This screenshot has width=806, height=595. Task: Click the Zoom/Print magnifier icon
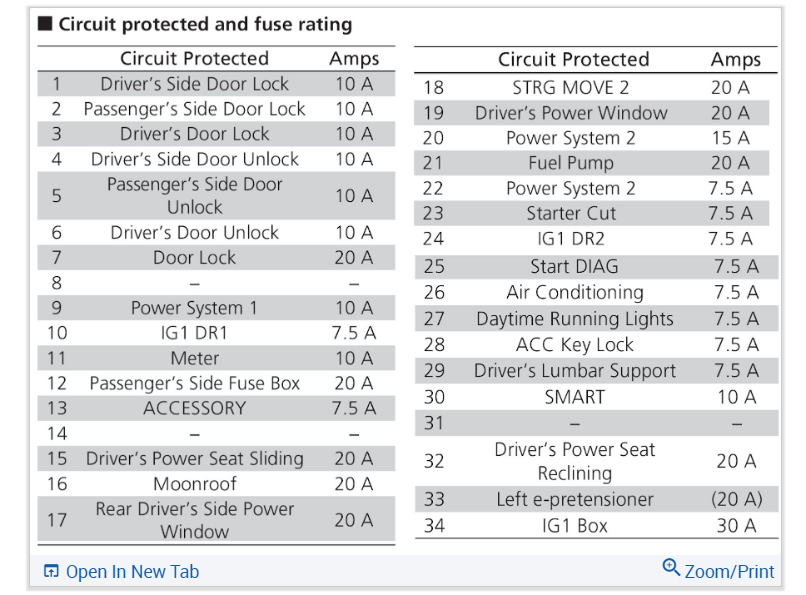point(671,569)
